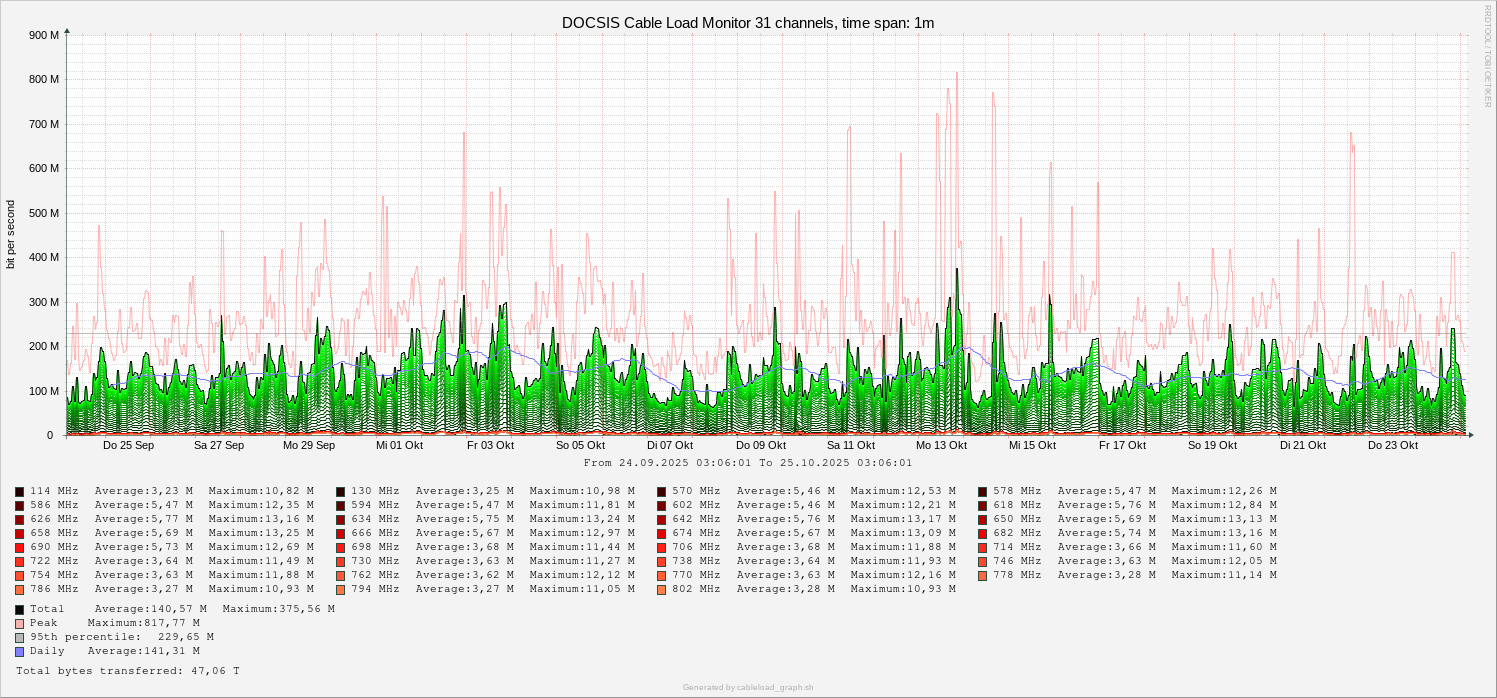1497x698 pixels.
Task: Click the 778 MHz legend swatch
Action: click(x=983, y=575)
